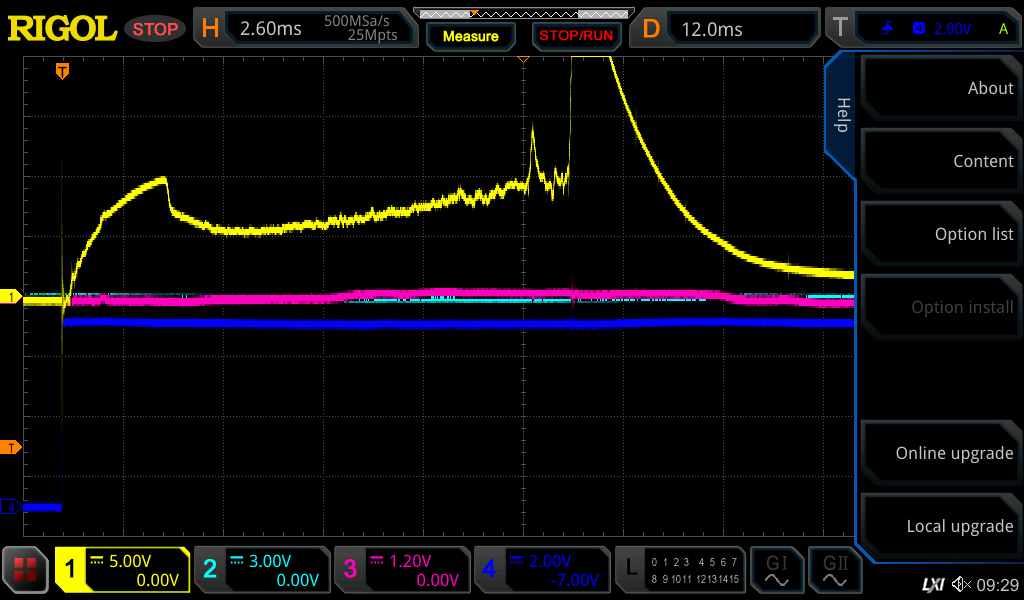This screenshot has width=1024, height=600.
Task: Select the channel 1 ground marker
Action: pyautogui.click(x=11, y=297)
